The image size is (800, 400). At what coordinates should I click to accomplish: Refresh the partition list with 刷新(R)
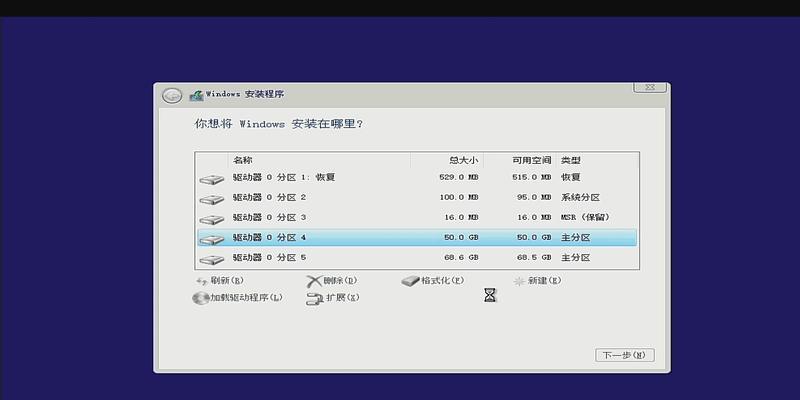pos(227,281)
